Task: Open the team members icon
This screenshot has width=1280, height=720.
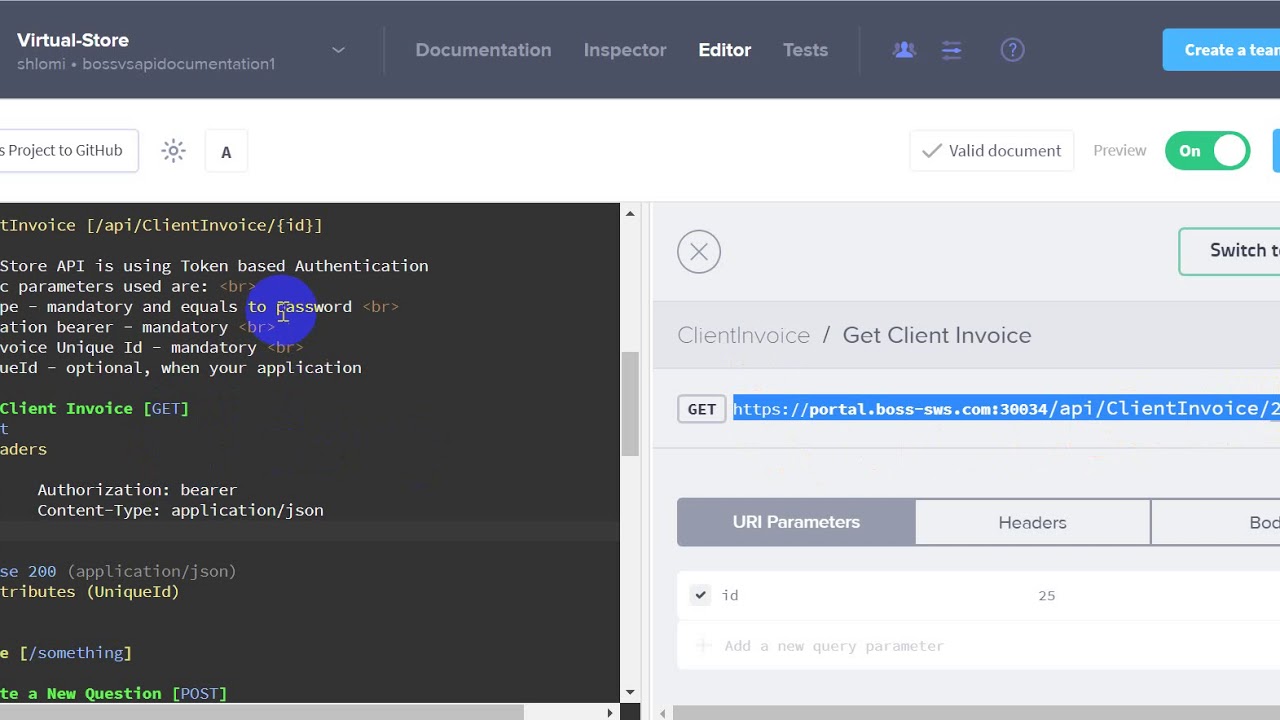Action: click(x=904, y=50)
